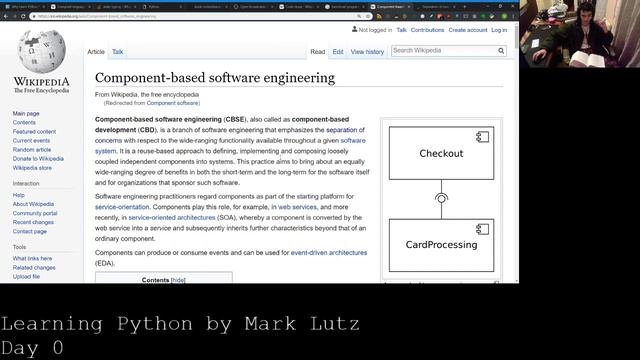
Task: Open Wikipedia store link
Action: [x=32, y=168]
